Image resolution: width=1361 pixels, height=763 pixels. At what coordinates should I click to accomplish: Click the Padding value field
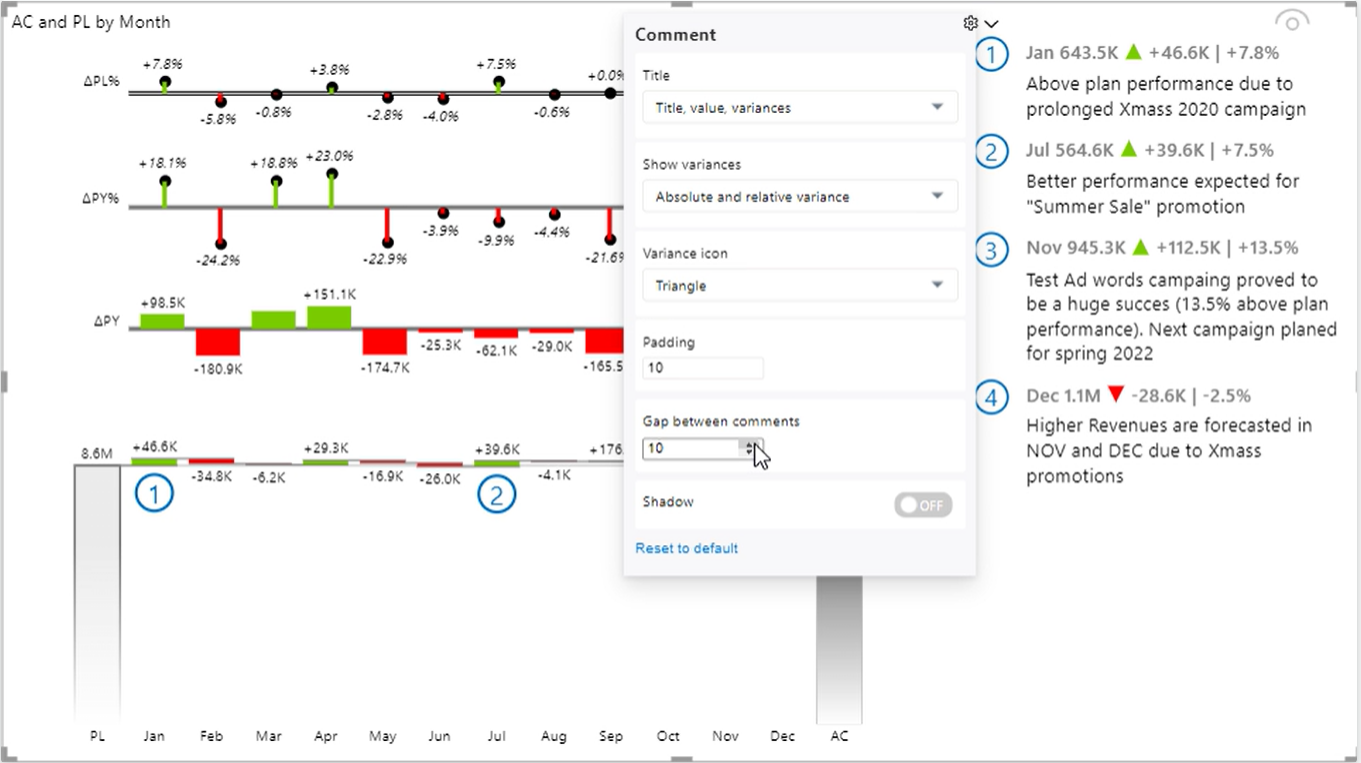702,368
